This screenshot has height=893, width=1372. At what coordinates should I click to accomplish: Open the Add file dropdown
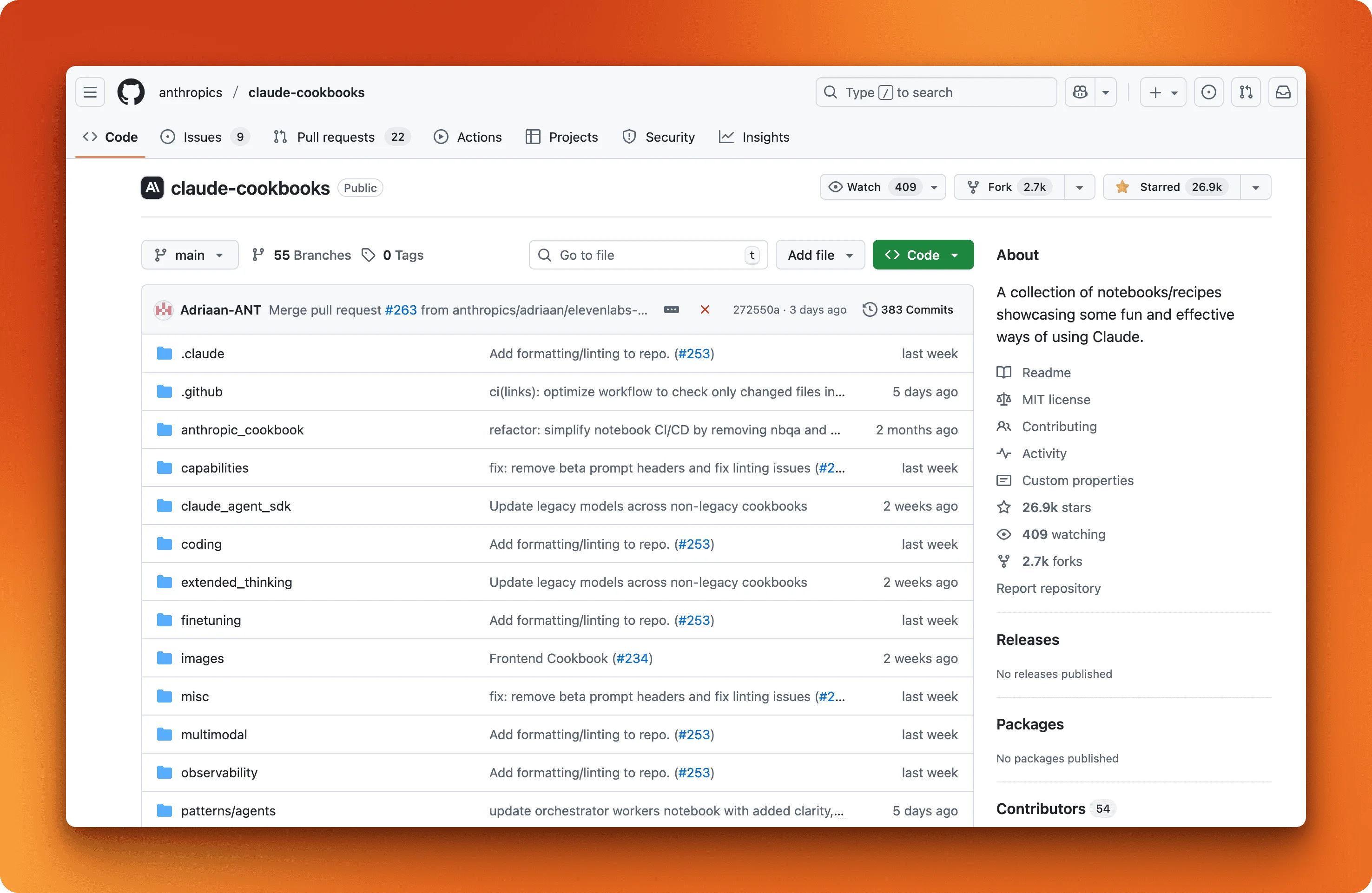(x=820, y=255)
